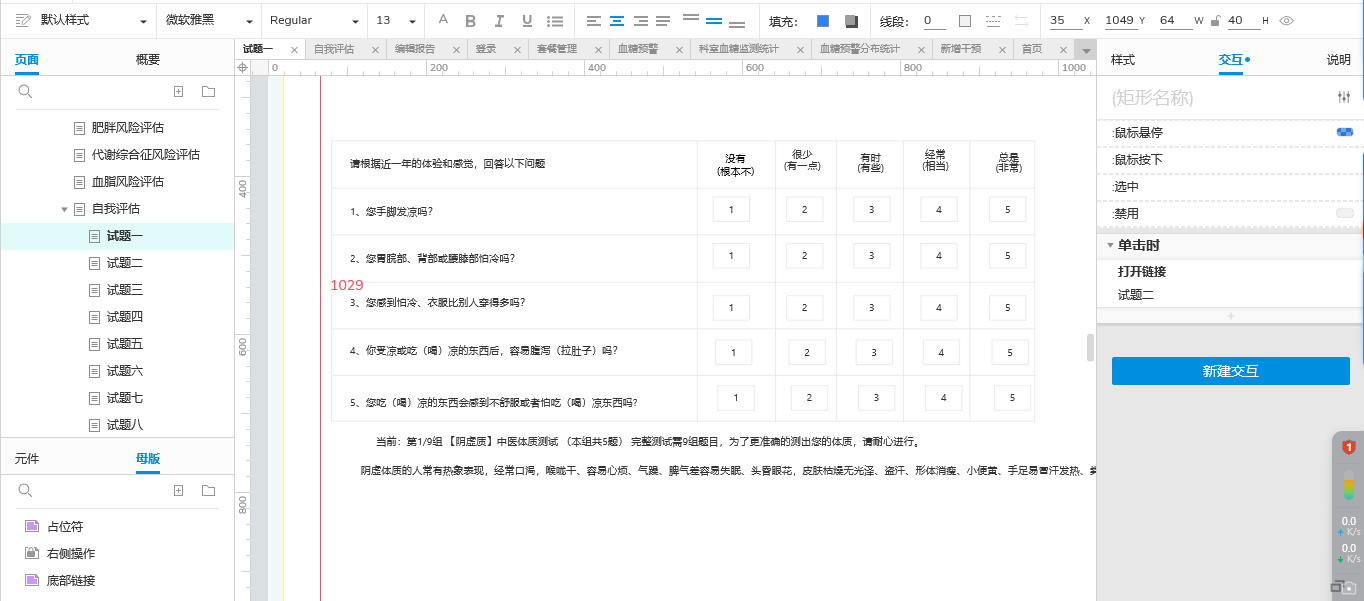
Task: Click the 鼠标悬停 style preview swatch
Action: click(x=1345, y=132)
